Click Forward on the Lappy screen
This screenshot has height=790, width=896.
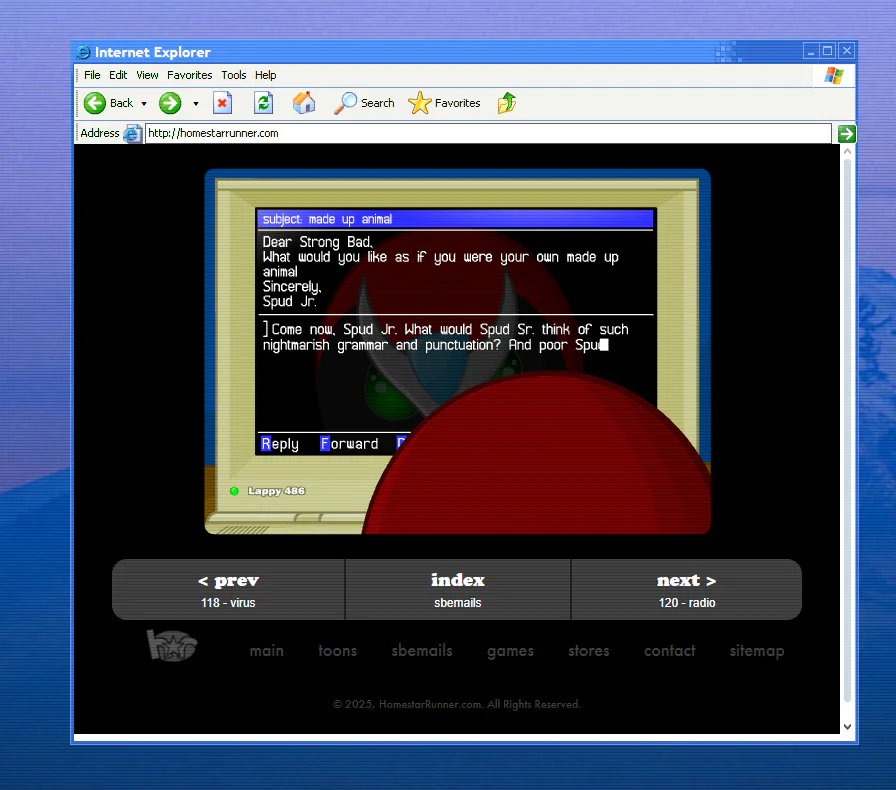pyautogui.click(x=349, y=444)
